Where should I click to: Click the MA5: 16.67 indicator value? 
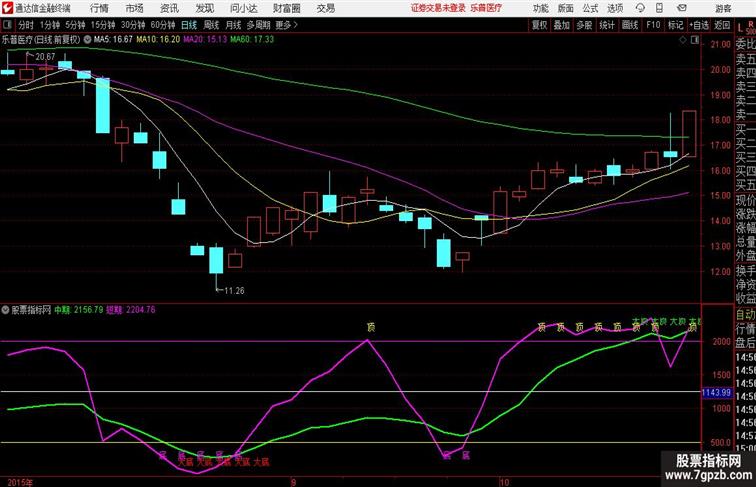pyautogui.click(x=113, y=40)
